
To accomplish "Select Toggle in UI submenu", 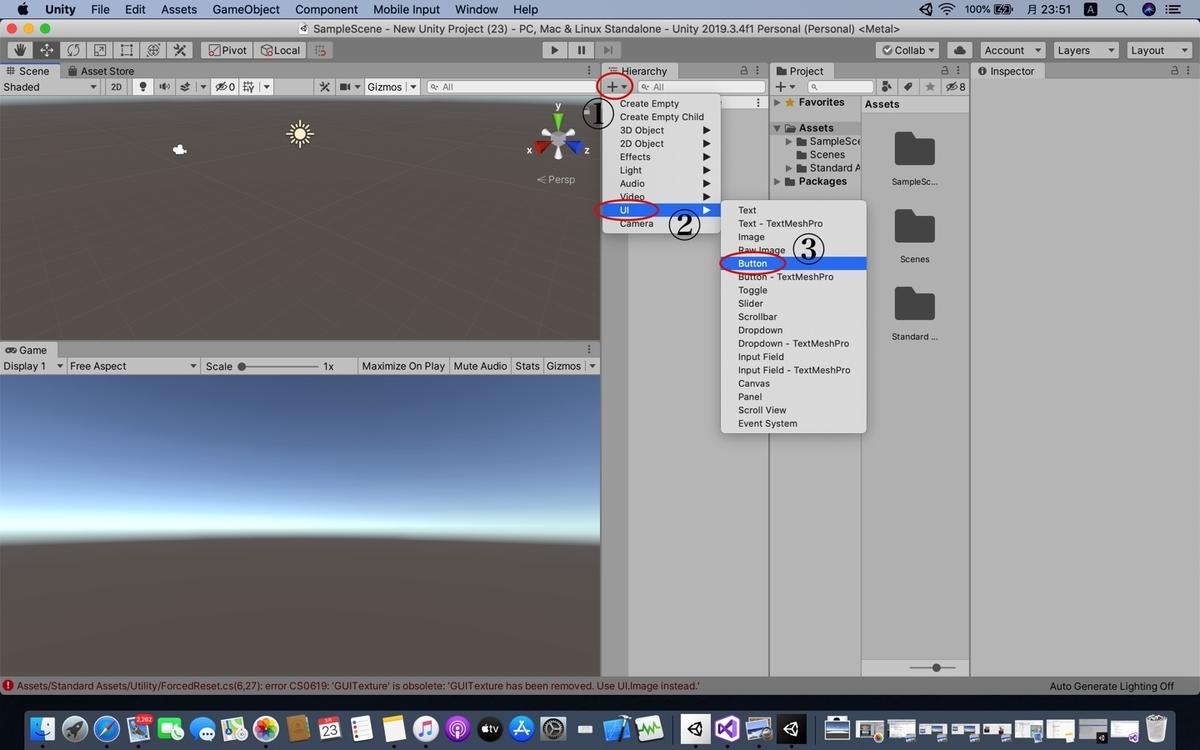I will 793,290.
